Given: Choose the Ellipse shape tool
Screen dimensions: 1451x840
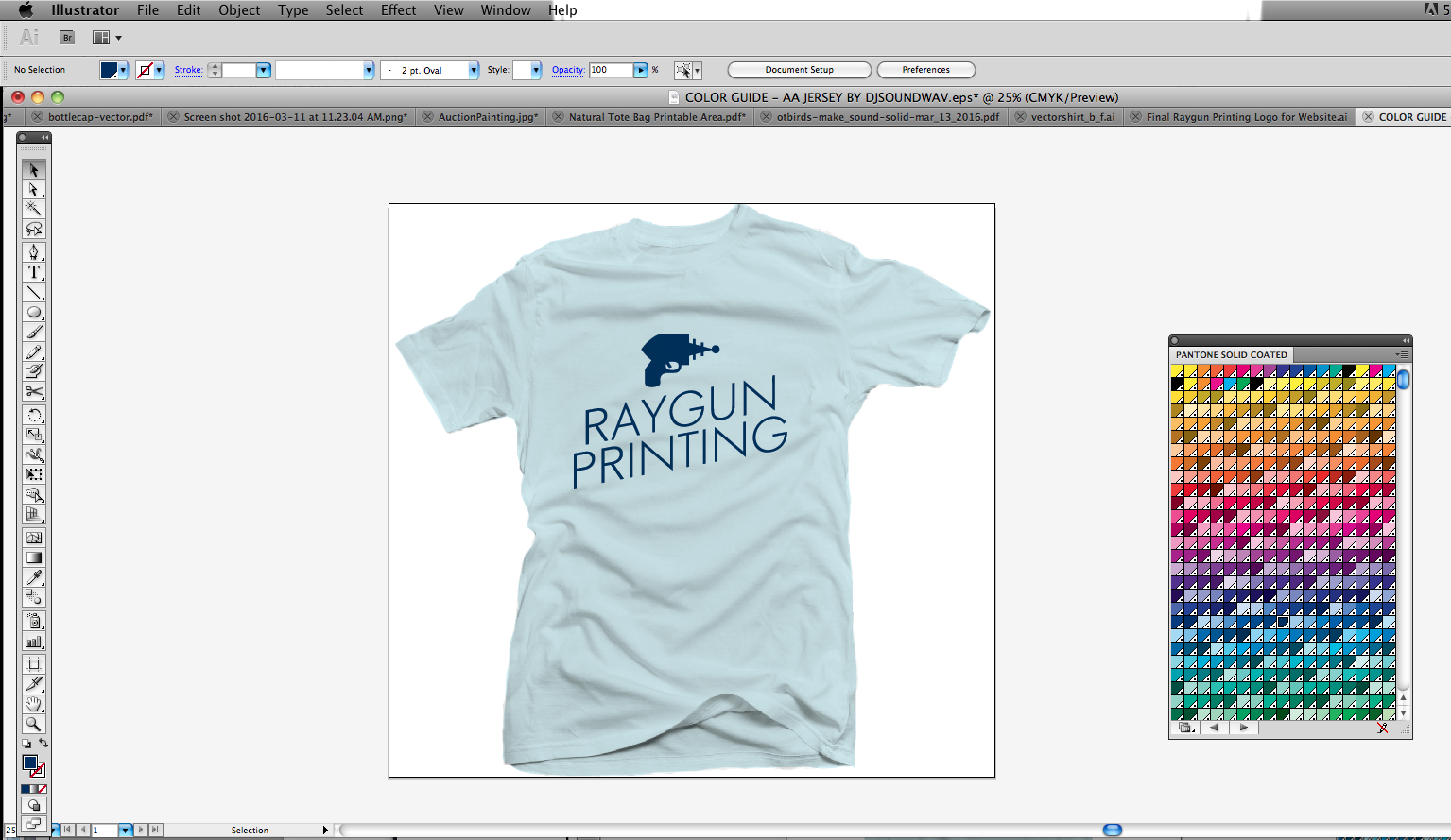Looking at the screenshot, I should (x=34, y=312).
